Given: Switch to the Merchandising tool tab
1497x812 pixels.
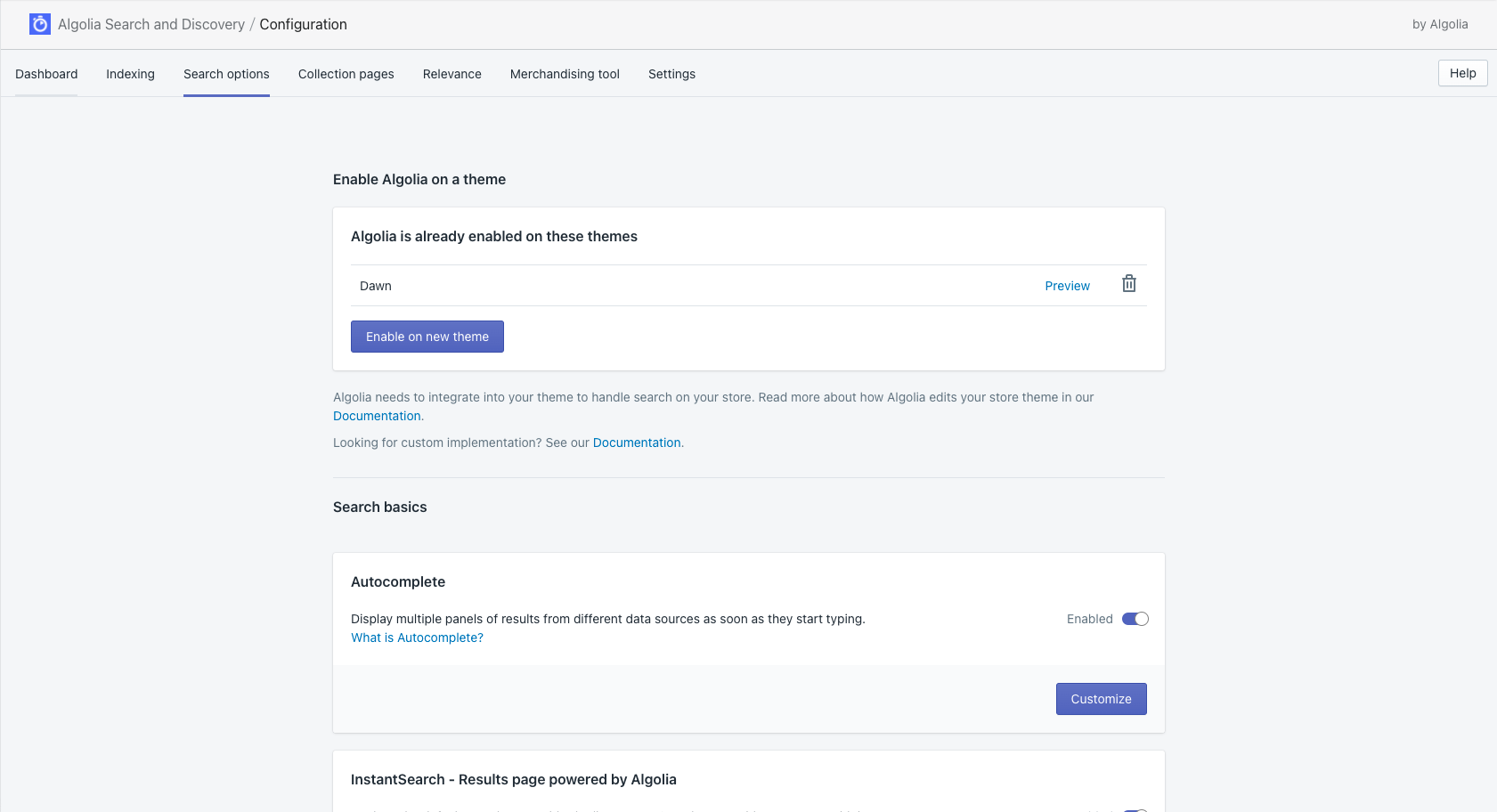Looking at the screenshot, I should (565, 74).
